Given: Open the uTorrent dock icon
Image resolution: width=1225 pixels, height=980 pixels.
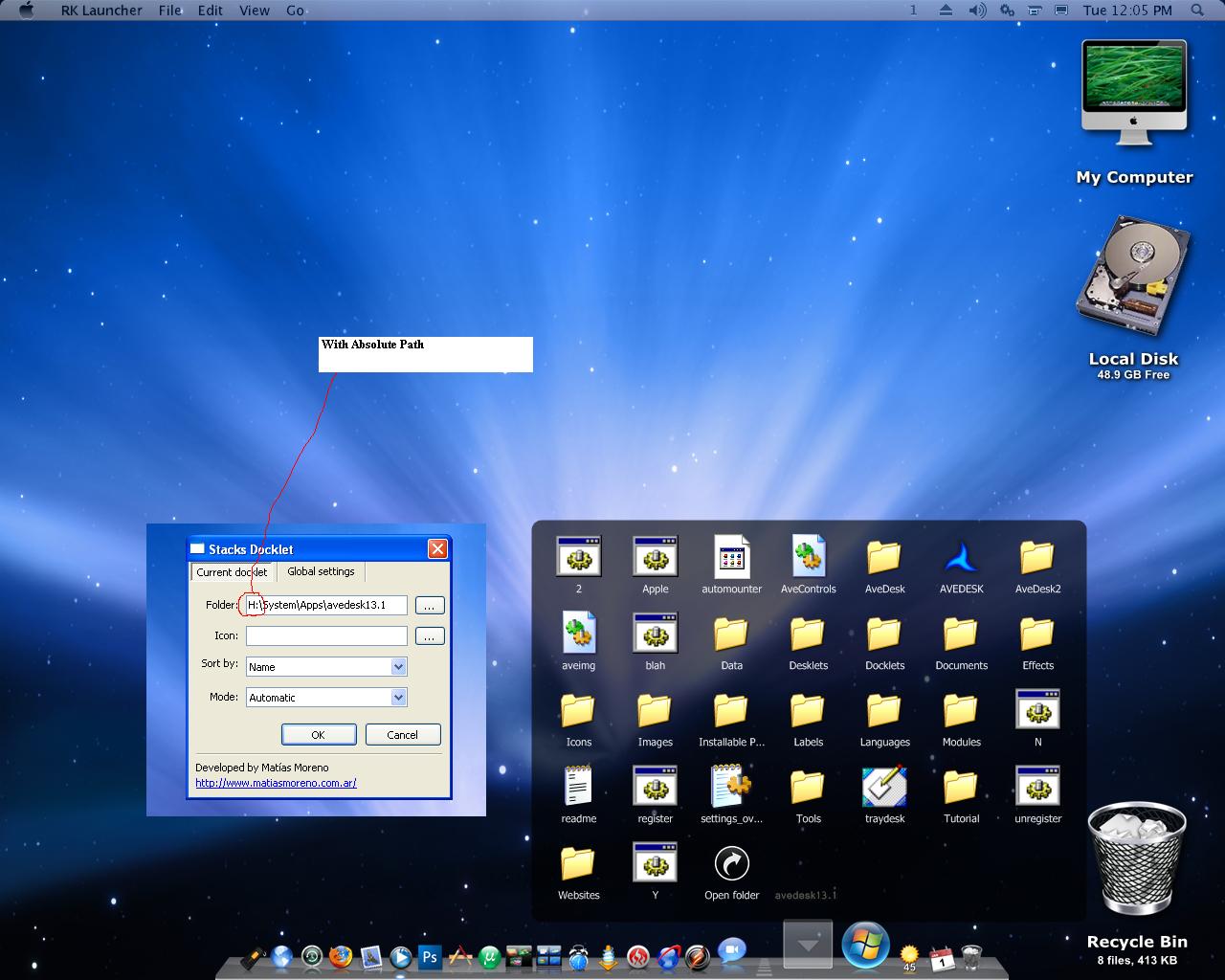Looking at the screenshot, I should coord(490,956).
